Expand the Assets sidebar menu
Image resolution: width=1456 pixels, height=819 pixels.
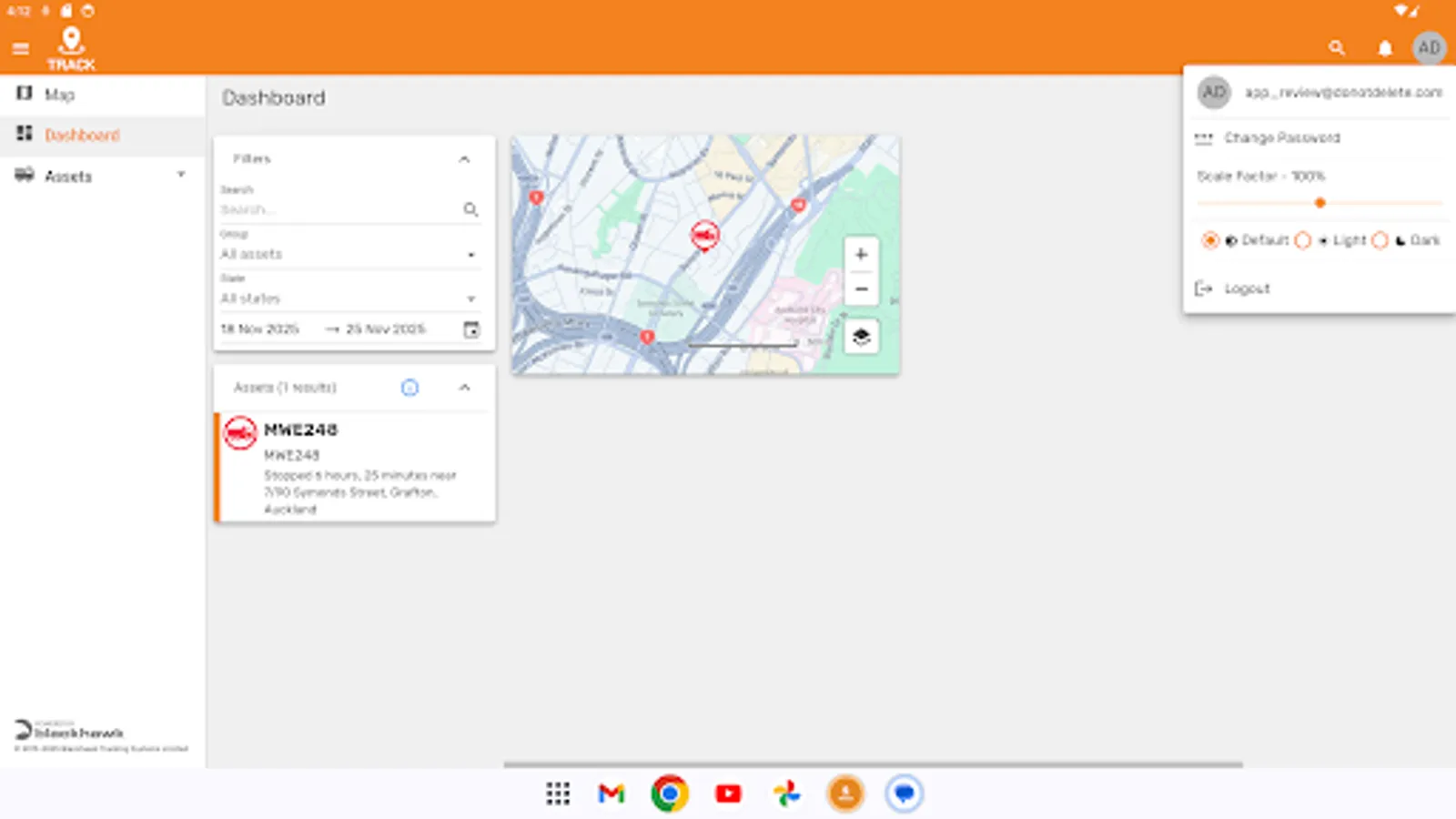click(x=180, y=174)
